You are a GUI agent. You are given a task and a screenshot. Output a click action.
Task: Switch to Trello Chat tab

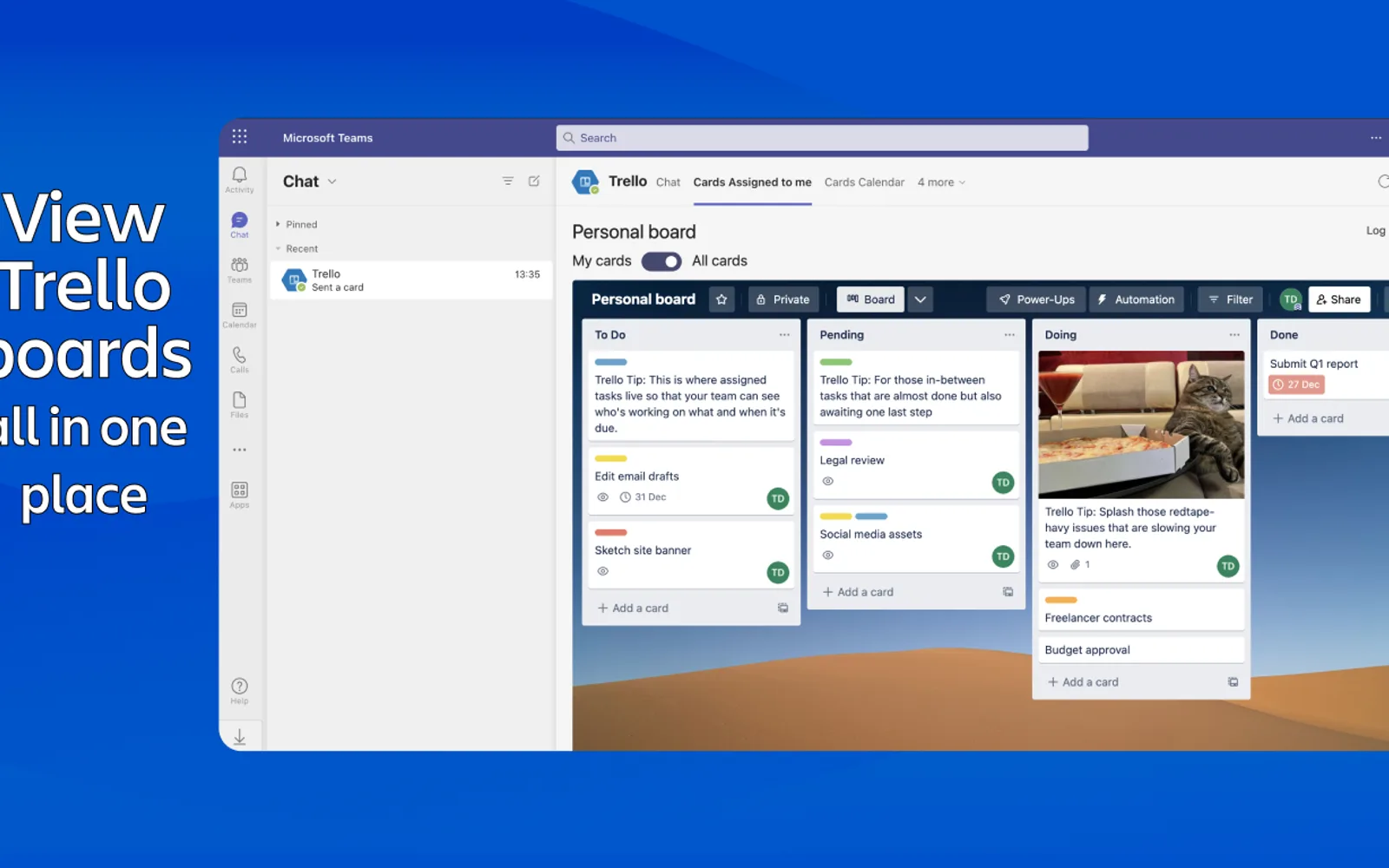pos(668,182)
